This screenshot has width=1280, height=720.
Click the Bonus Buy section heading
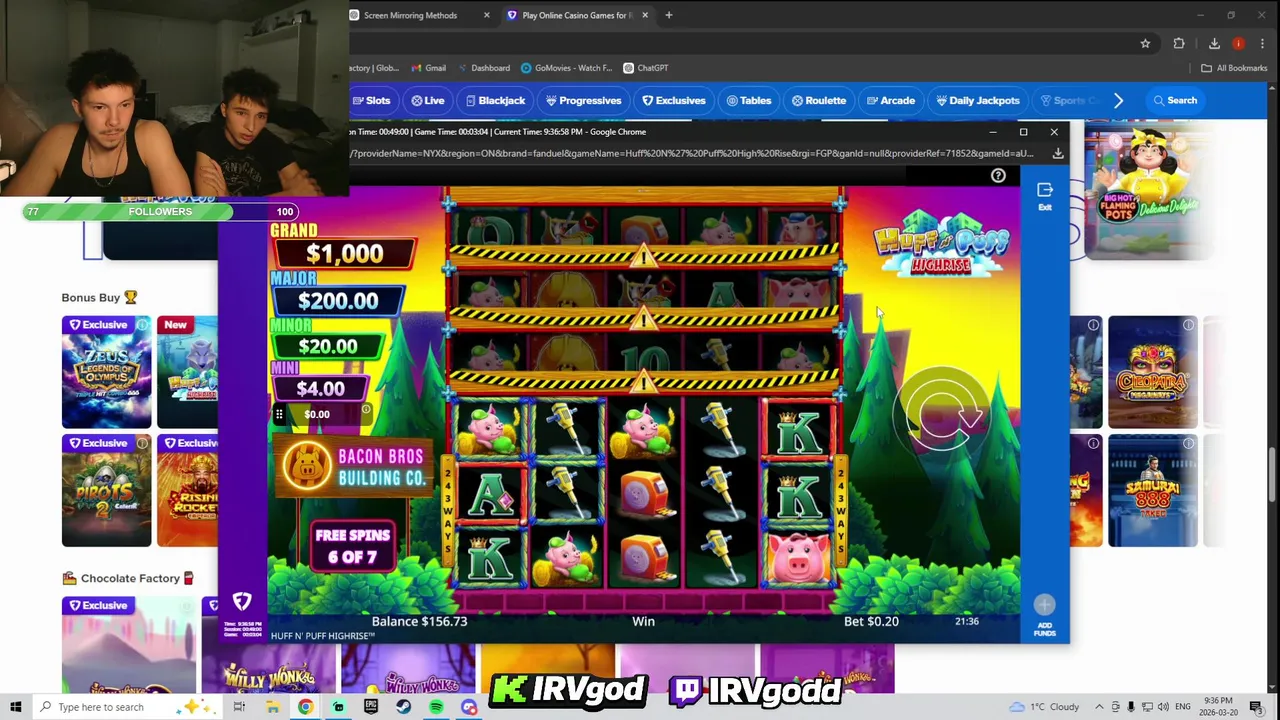pos(99,297)
